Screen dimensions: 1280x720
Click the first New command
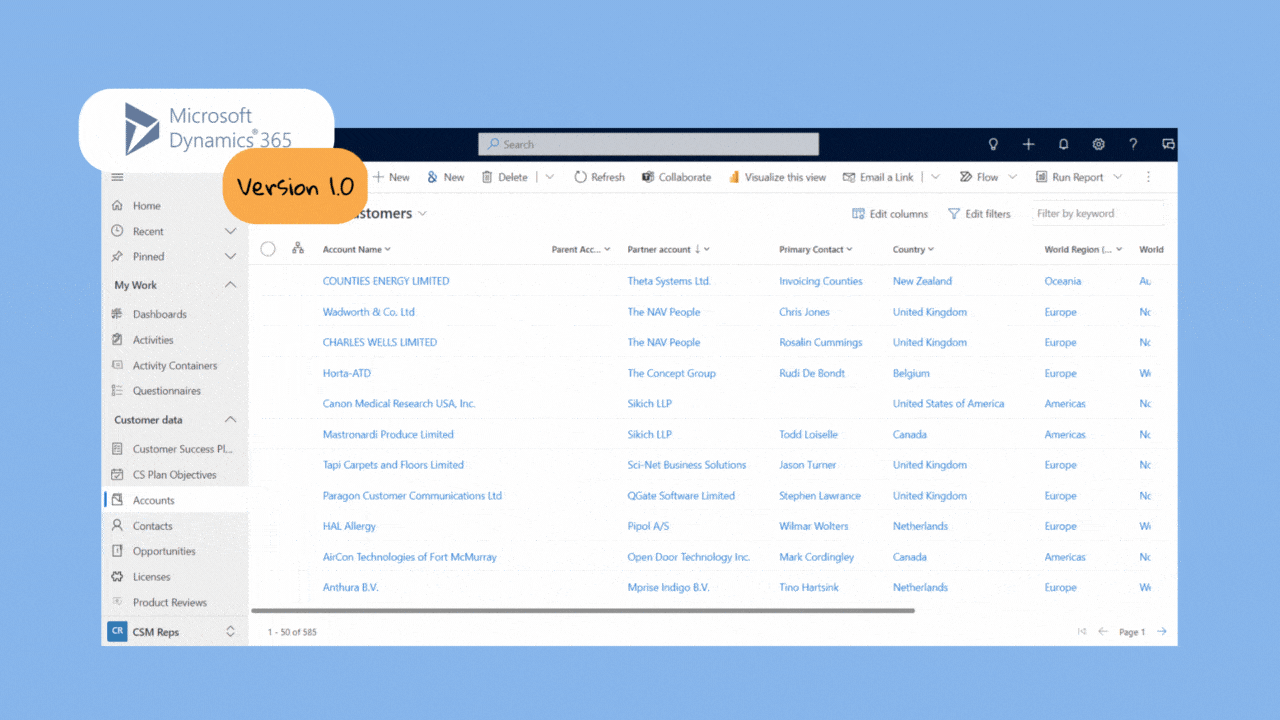pos(391,177)
